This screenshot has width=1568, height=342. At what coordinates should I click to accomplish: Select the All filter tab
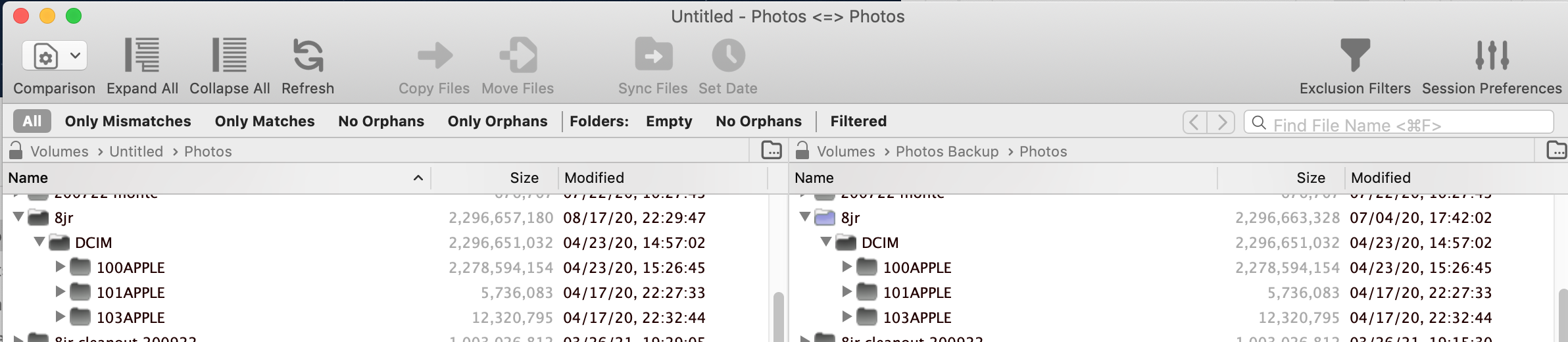coord(32,121)
